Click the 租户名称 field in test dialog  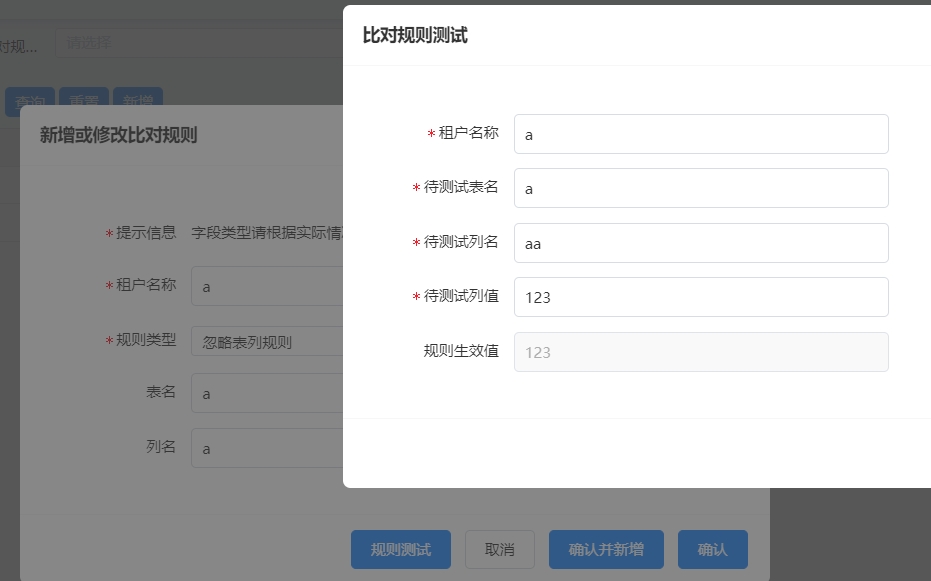pos(701,134)
